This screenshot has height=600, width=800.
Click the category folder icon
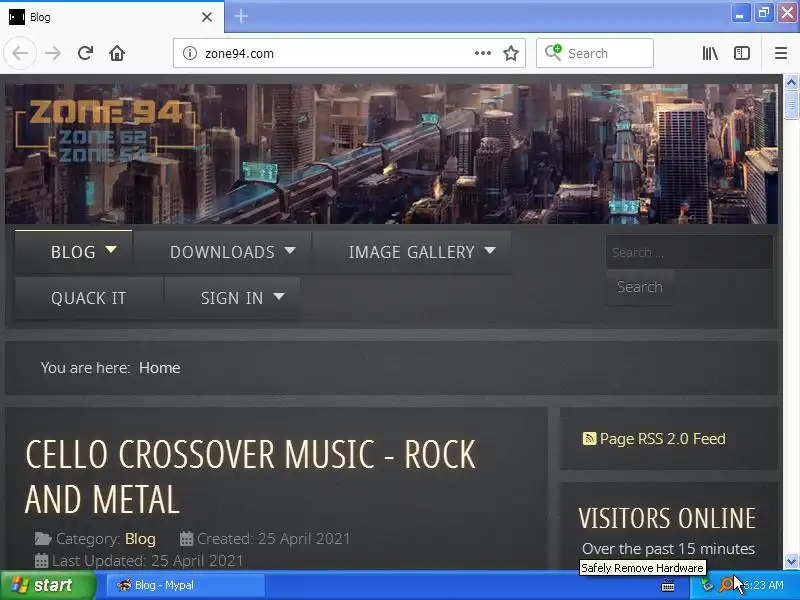(43, 539)
